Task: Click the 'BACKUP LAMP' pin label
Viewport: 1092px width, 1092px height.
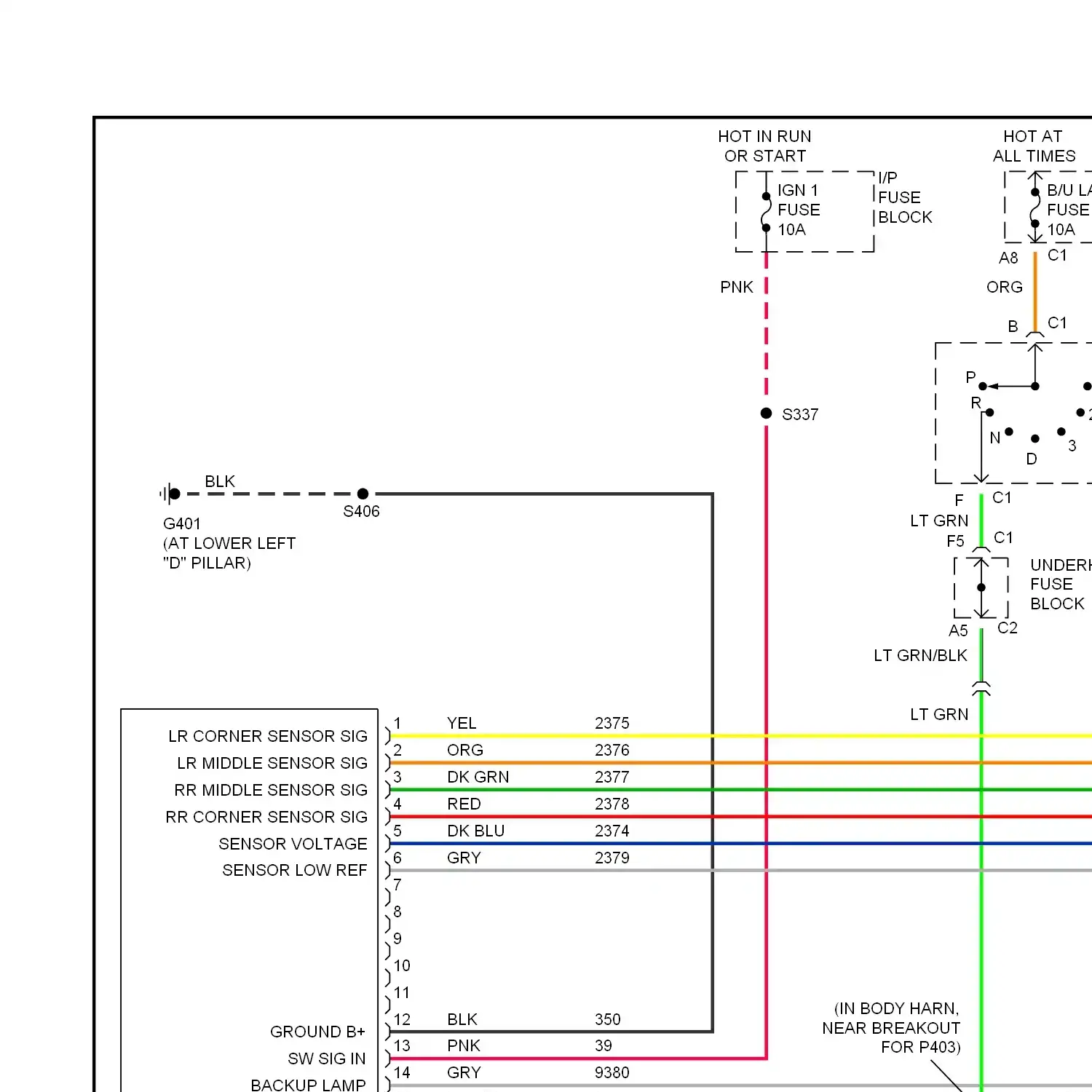Action: (x=308, y=1085)
